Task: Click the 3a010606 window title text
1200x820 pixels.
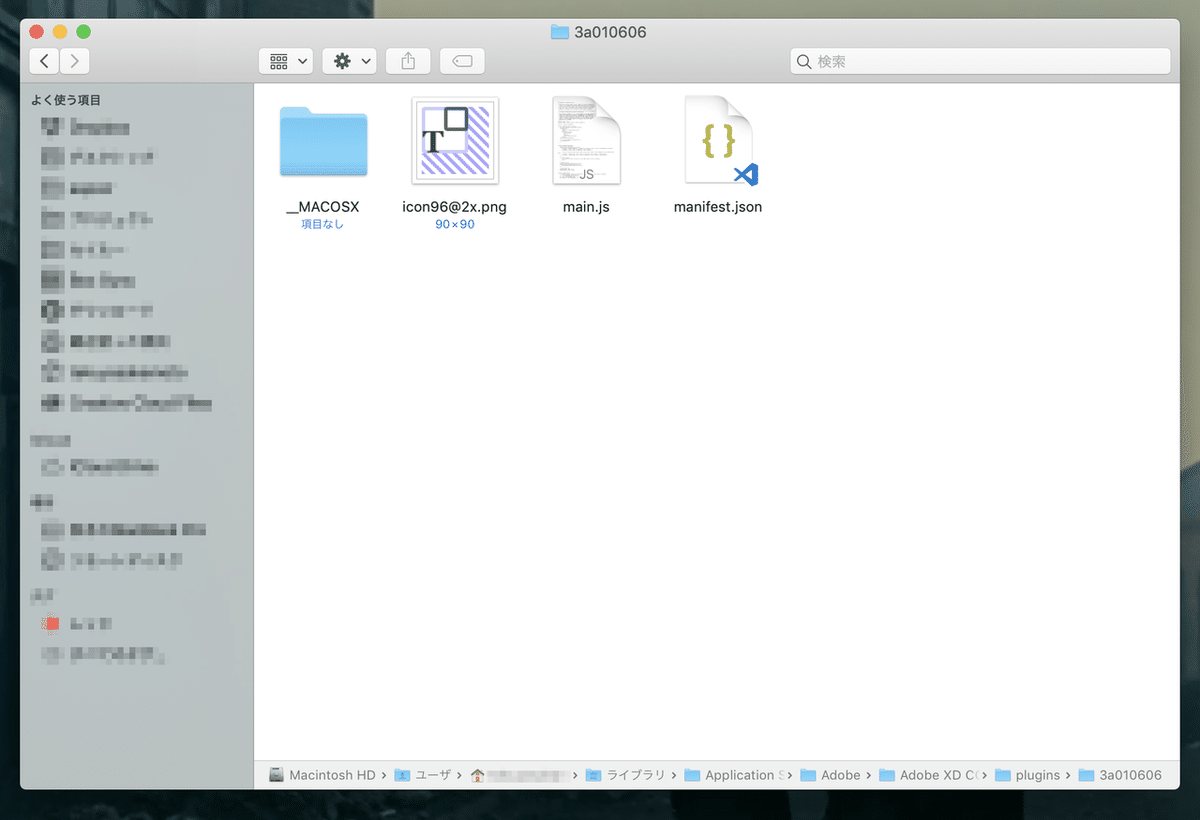Action: click(610, 32)
